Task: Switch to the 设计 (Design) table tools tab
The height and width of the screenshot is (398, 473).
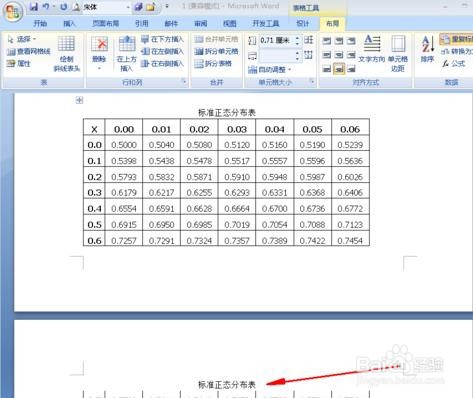Action: (303, 23)
